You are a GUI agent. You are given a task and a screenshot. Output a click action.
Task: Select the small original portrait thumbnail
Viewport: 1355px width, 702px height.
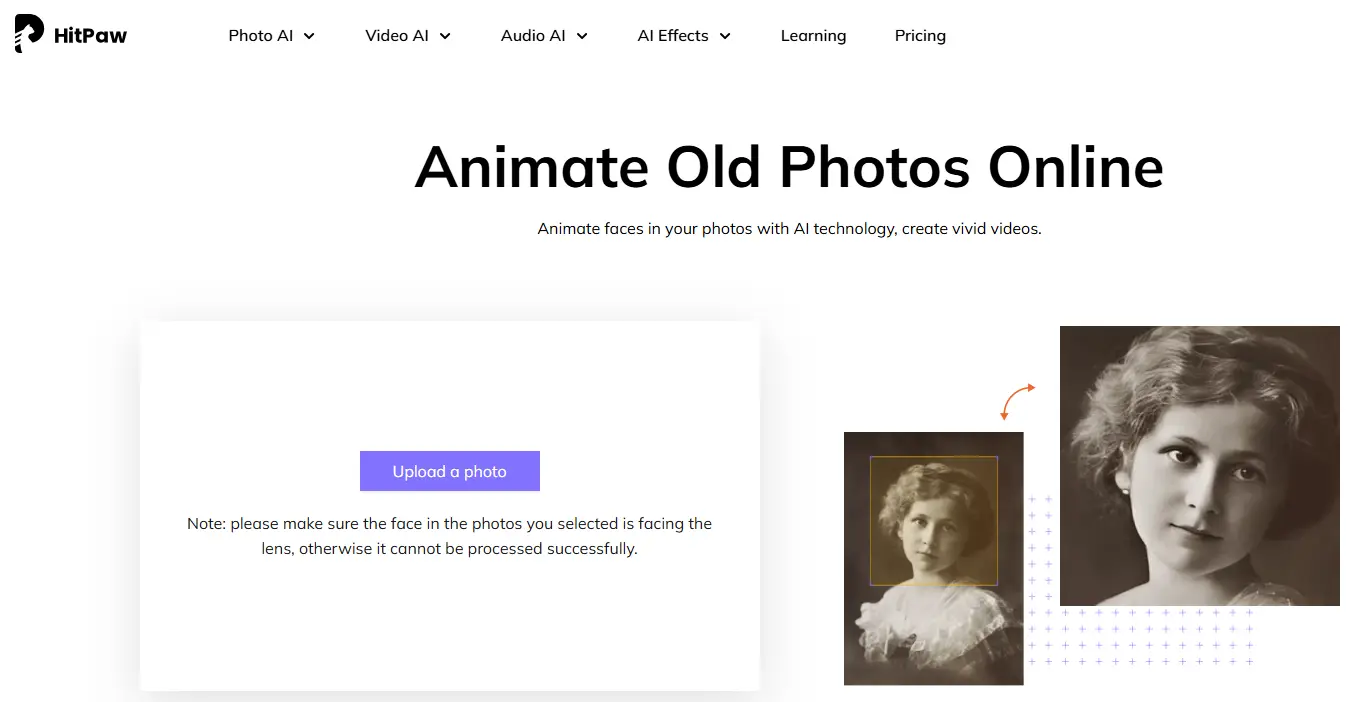click(x=933, y=640)
